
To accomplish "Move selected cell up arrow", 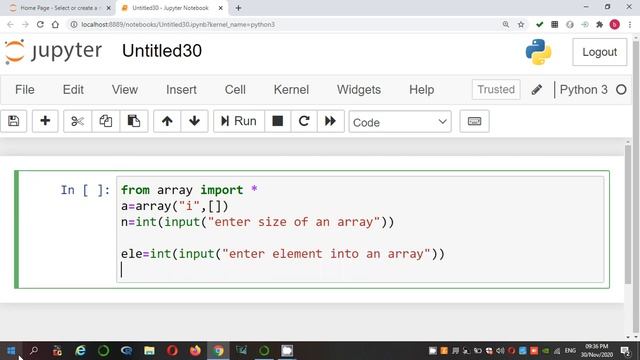I will click(x=167, y=121).
